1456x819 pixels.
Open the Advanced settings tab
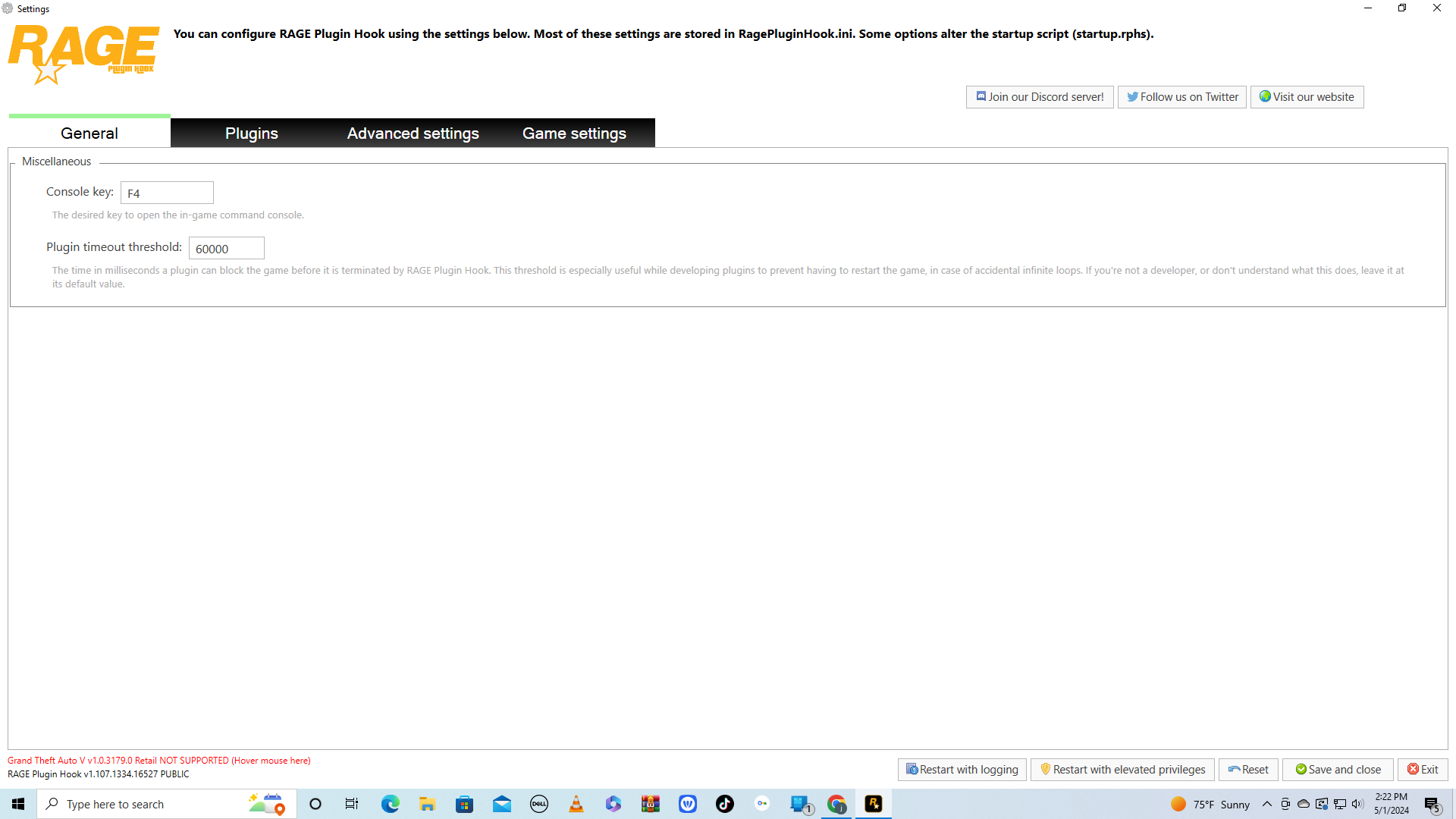coord(413,133)
